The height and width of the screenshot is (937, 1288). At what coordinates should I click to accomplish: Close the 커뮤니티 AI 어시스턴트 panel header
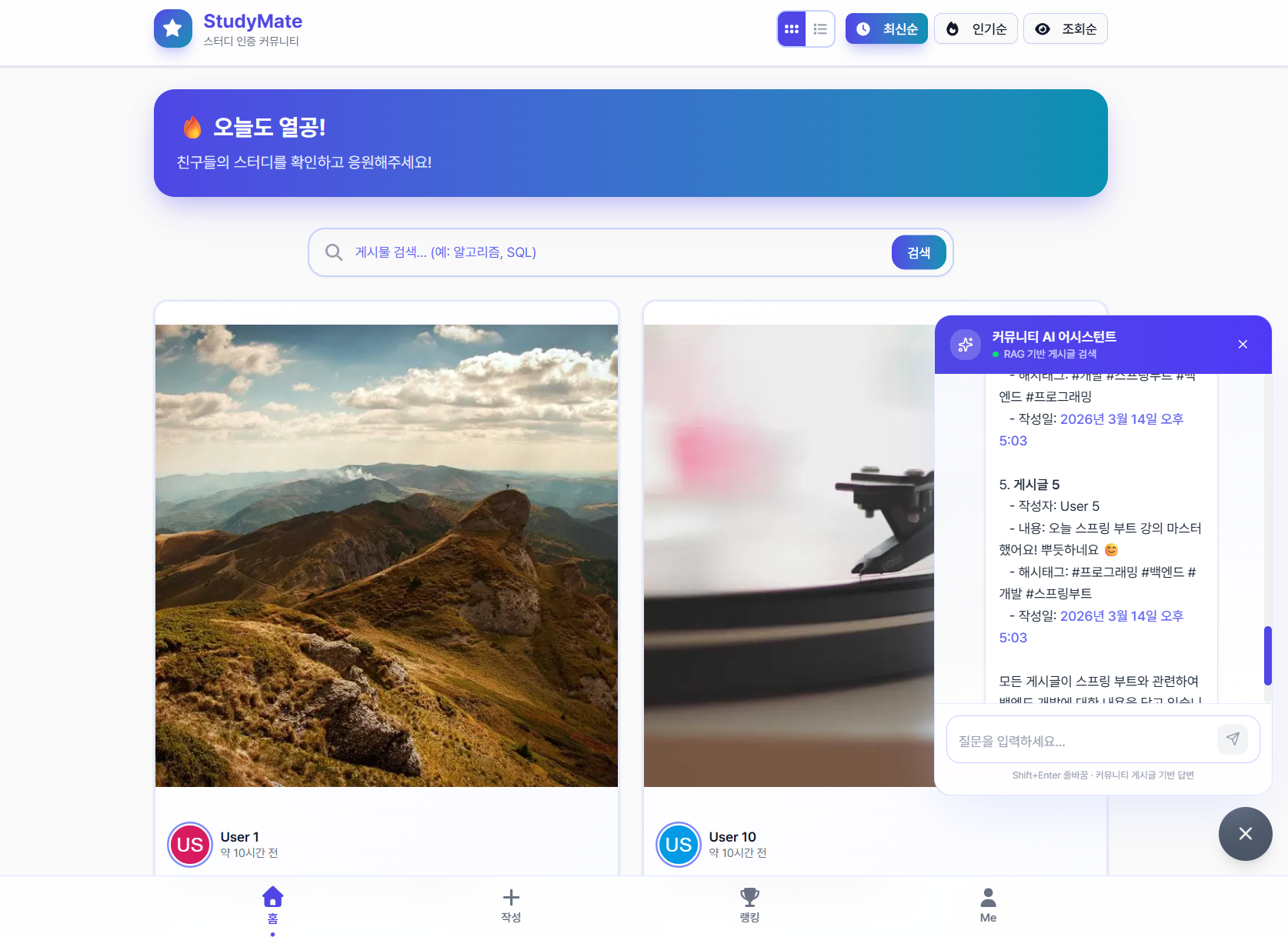[x=1243, y=345]
